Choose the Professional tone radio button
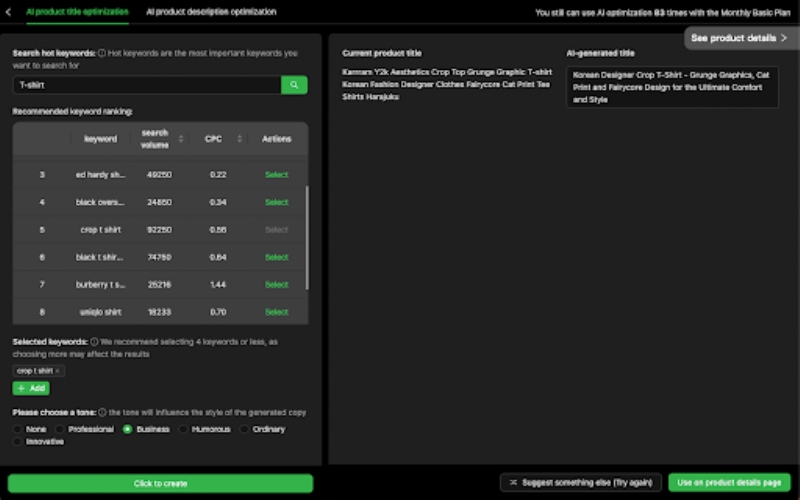 pyautogui.click(x=60, y=429)
